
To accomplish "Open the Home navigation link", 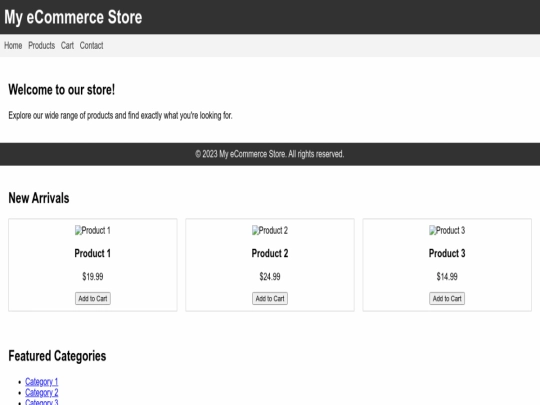I will tap(13, 45).
